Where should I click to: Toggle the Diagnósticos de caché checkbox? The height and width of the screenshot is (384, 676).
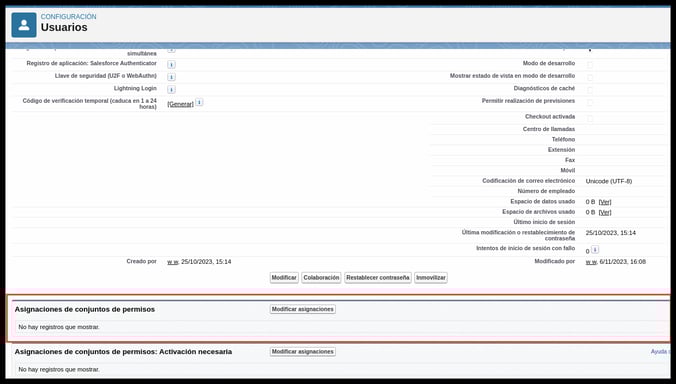(x=590, y=90)
